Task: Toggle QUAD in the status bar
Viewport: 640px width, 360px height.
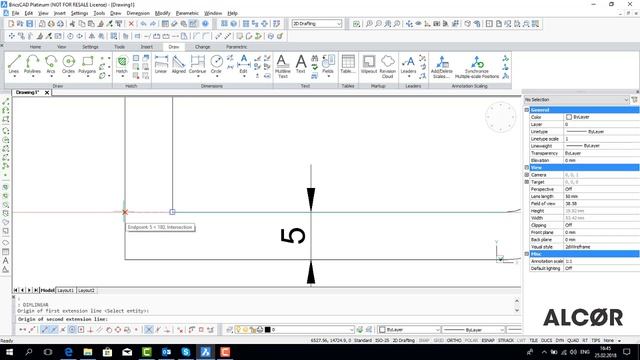Action: 573,340
